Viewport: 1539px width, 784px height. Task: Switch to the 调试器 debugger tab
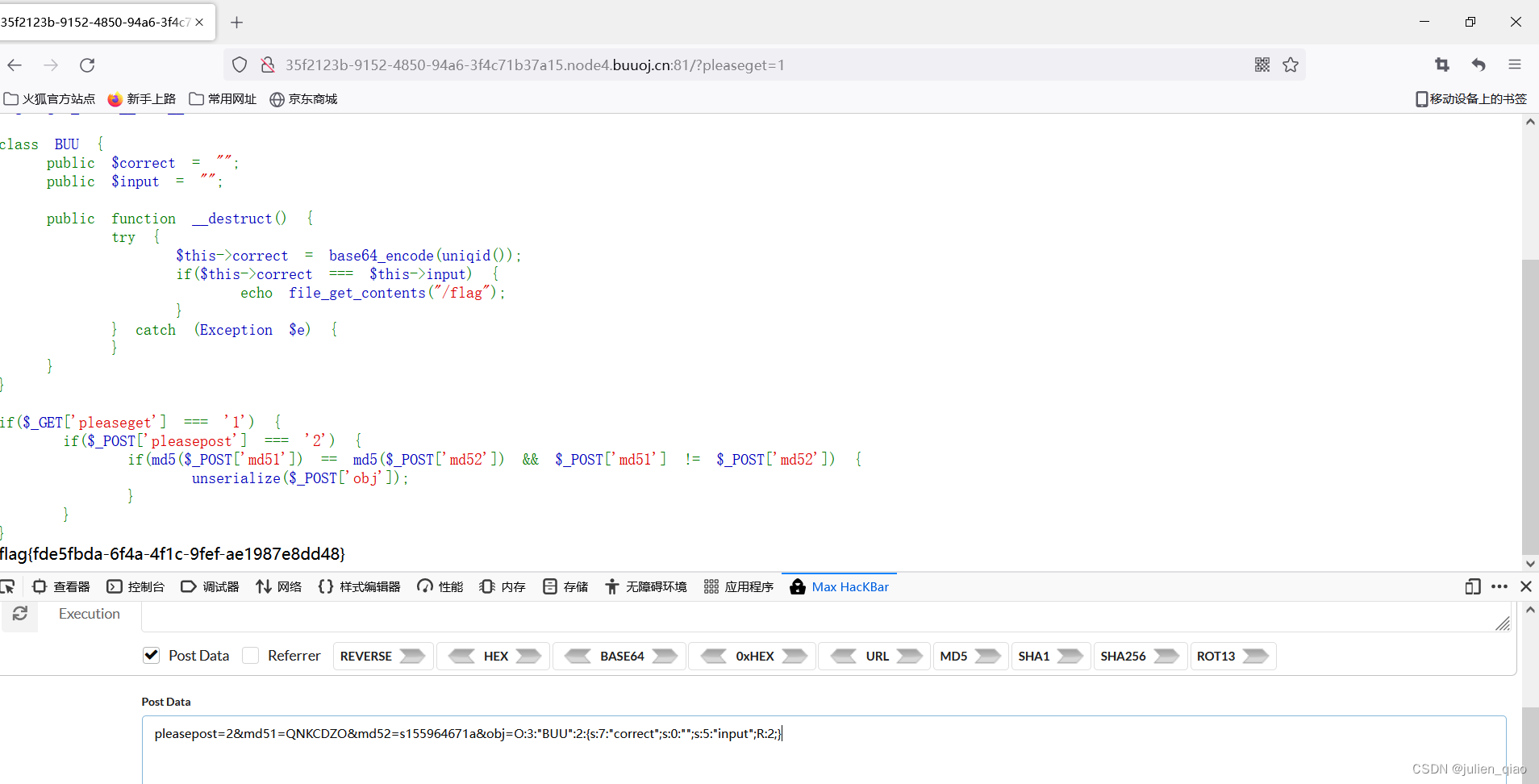[x=210, y=586]
